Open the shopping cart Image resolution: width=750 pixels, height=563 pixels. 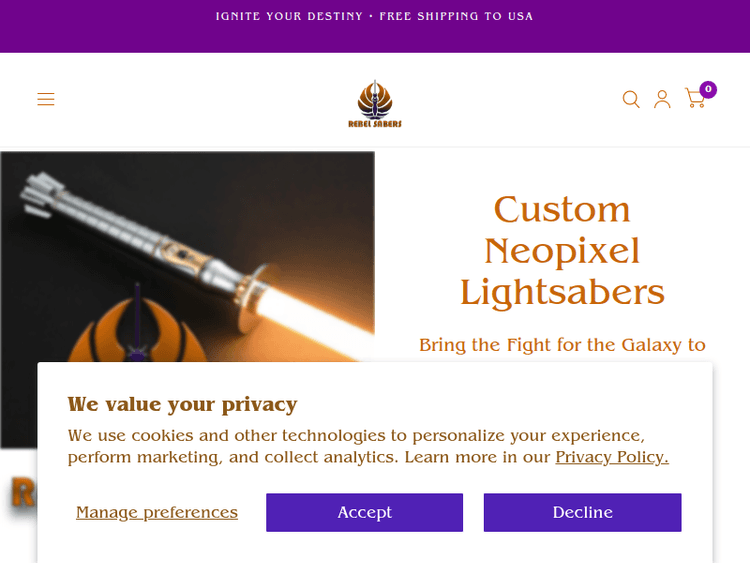(x=694, y=99)
